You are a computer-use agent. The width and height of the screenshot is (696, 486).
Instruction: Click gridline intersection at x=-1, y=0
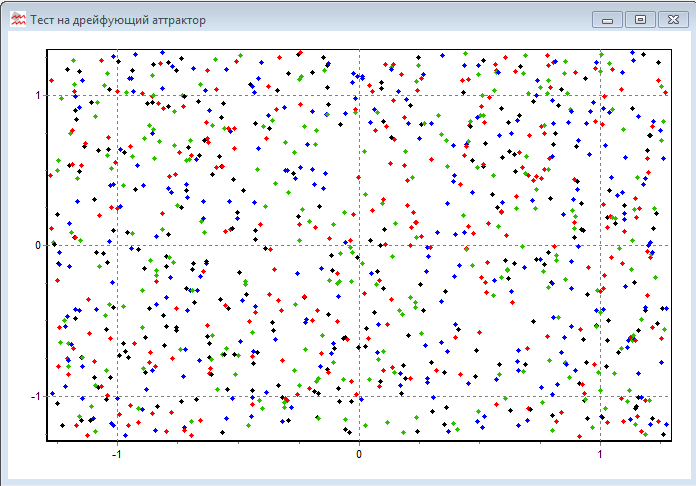point(117,245)
